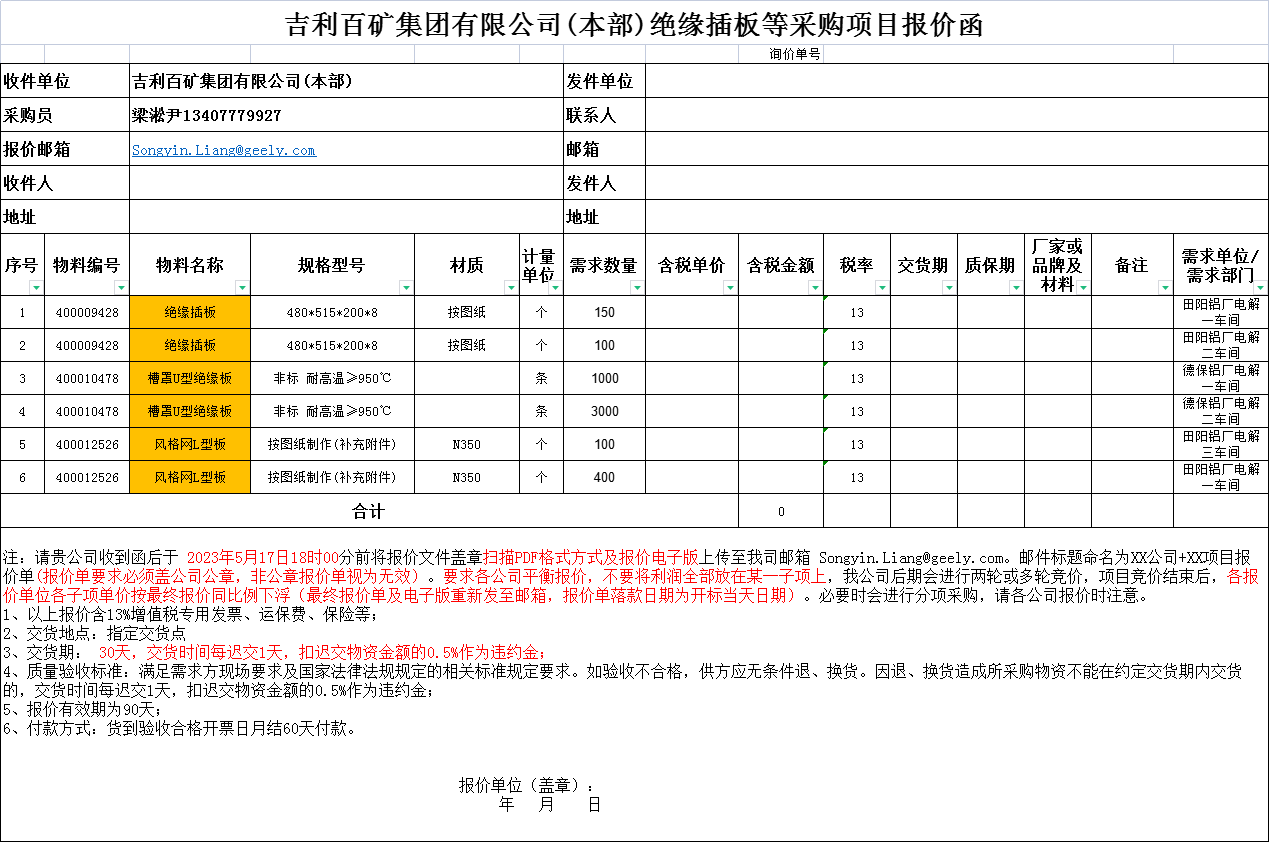The height and width of the screenshot is (842, 1269).
Task: Select the empty 收件人 value cell
Action: pyautogui.click(x=347, y=183)
